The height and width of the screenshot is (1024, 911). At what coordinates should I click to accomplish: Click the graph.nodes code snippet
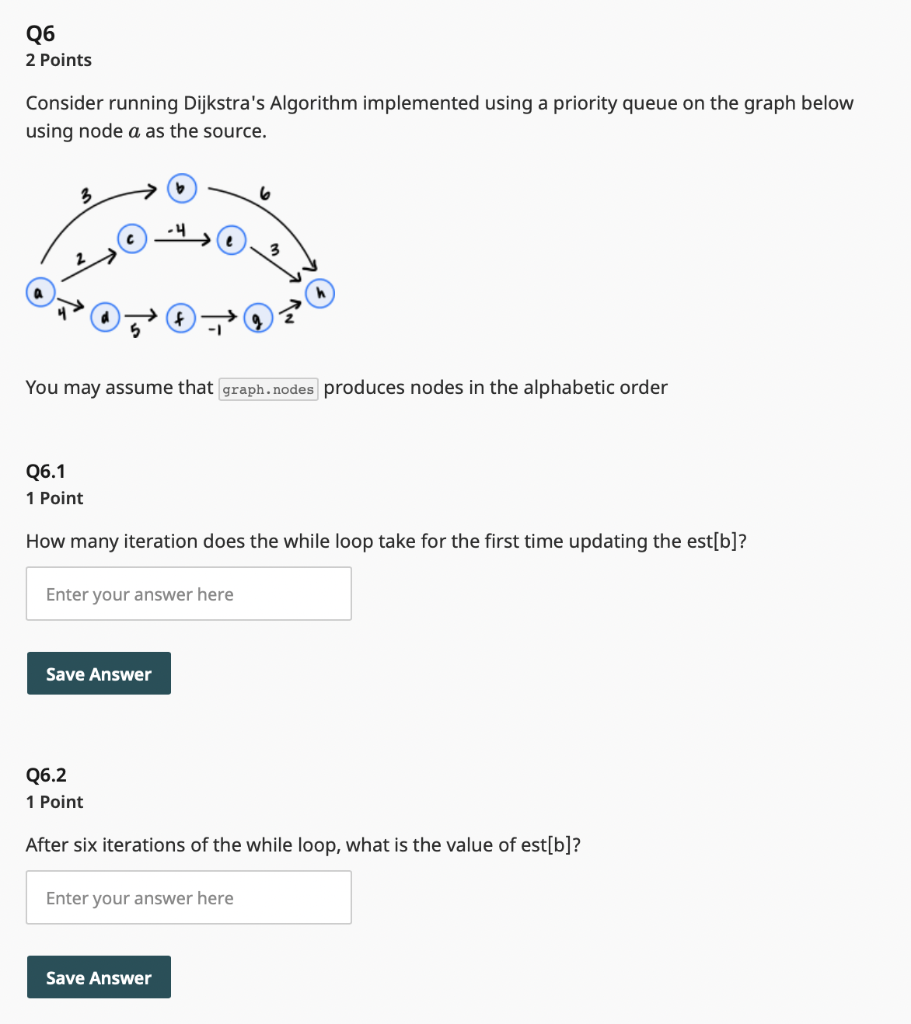tap(267, 389)
